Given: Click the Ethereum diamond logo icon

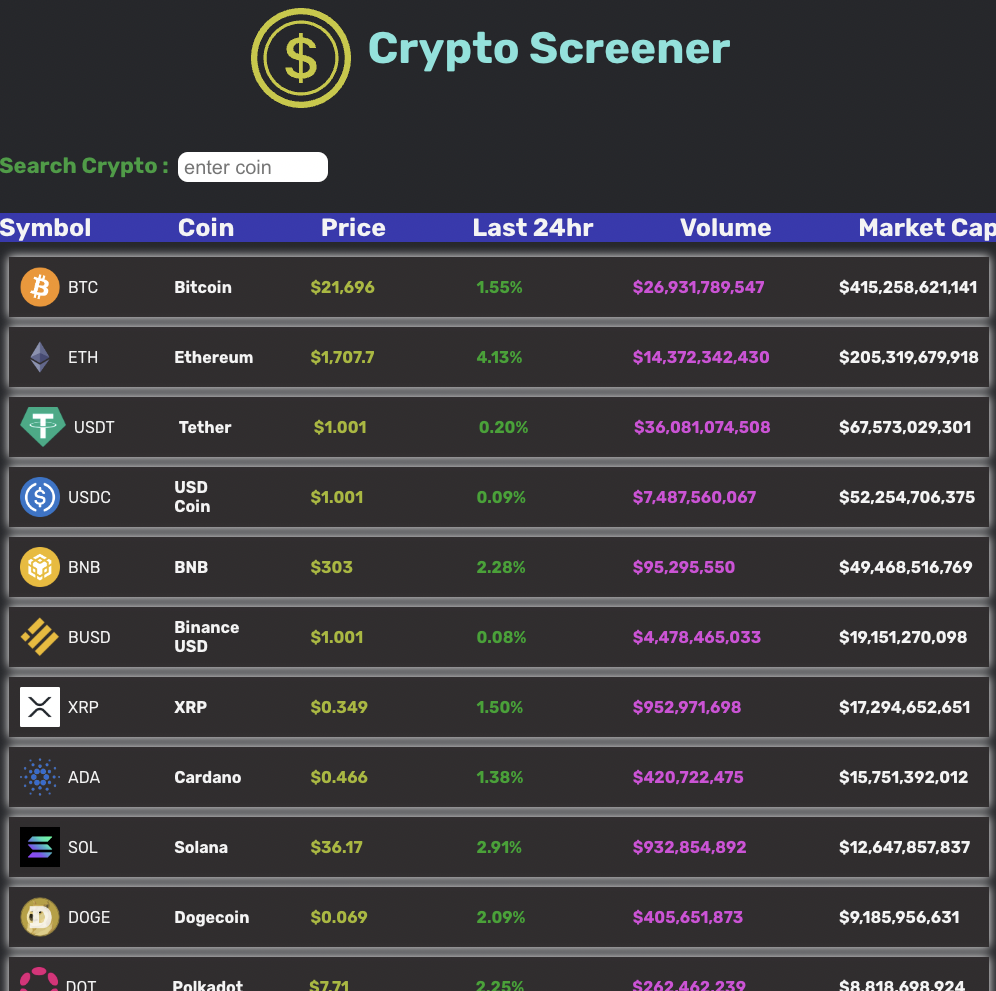Looking at the screenshot, I should 39,357.
